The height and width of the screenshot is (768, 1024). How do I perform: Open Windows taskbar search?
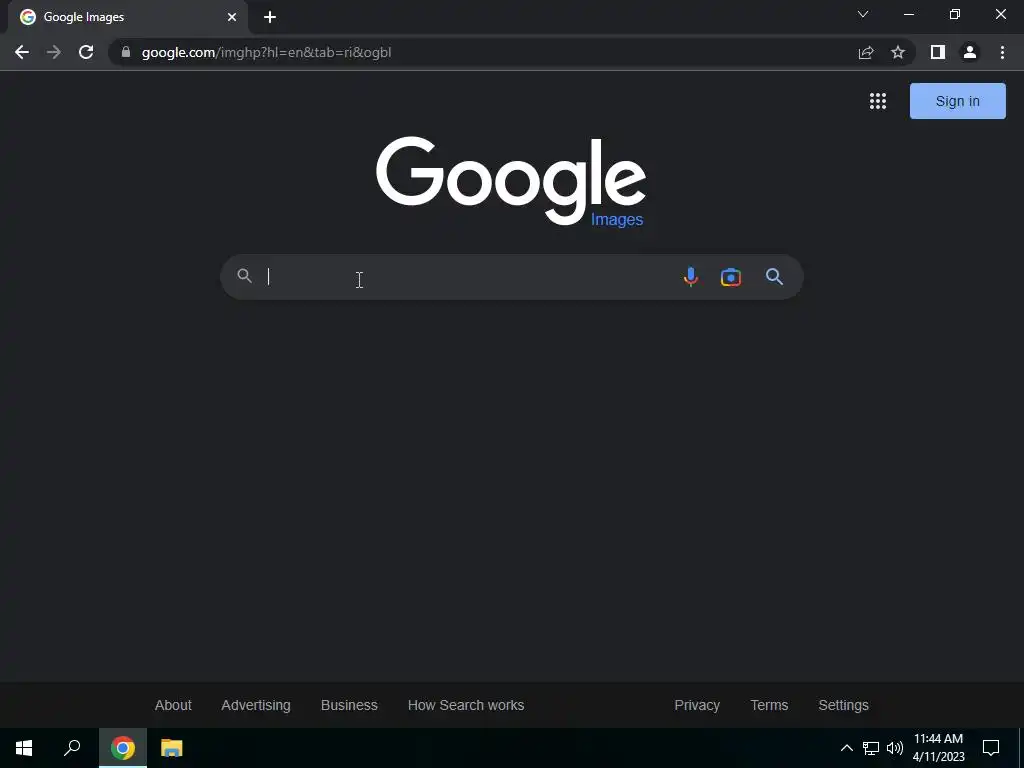(72, 748)
